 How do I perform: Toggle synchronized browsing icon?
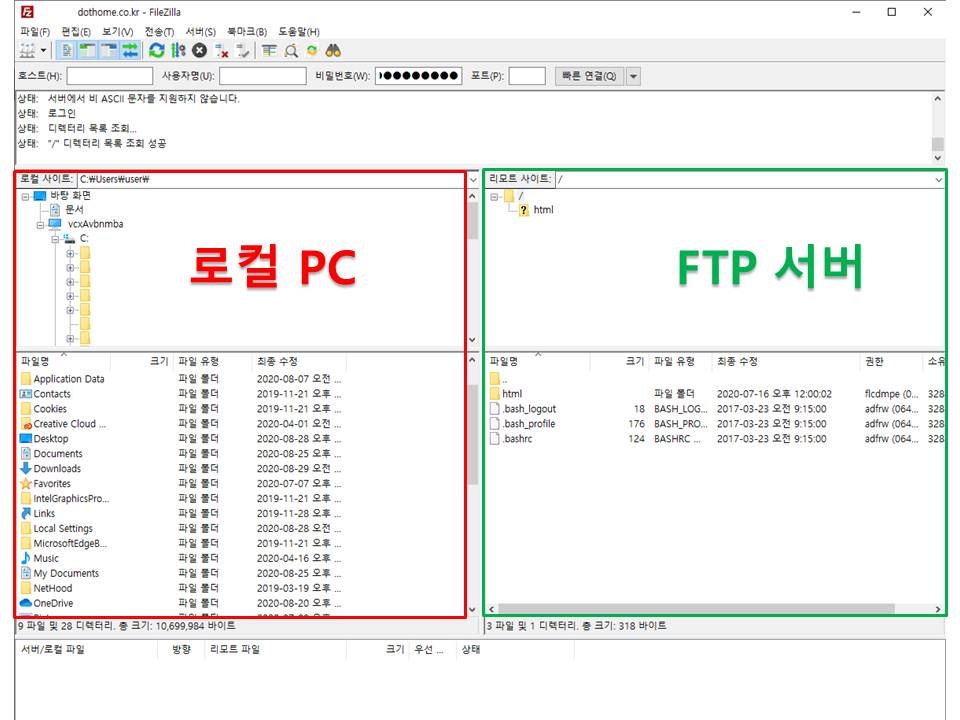tap(312, 51)
